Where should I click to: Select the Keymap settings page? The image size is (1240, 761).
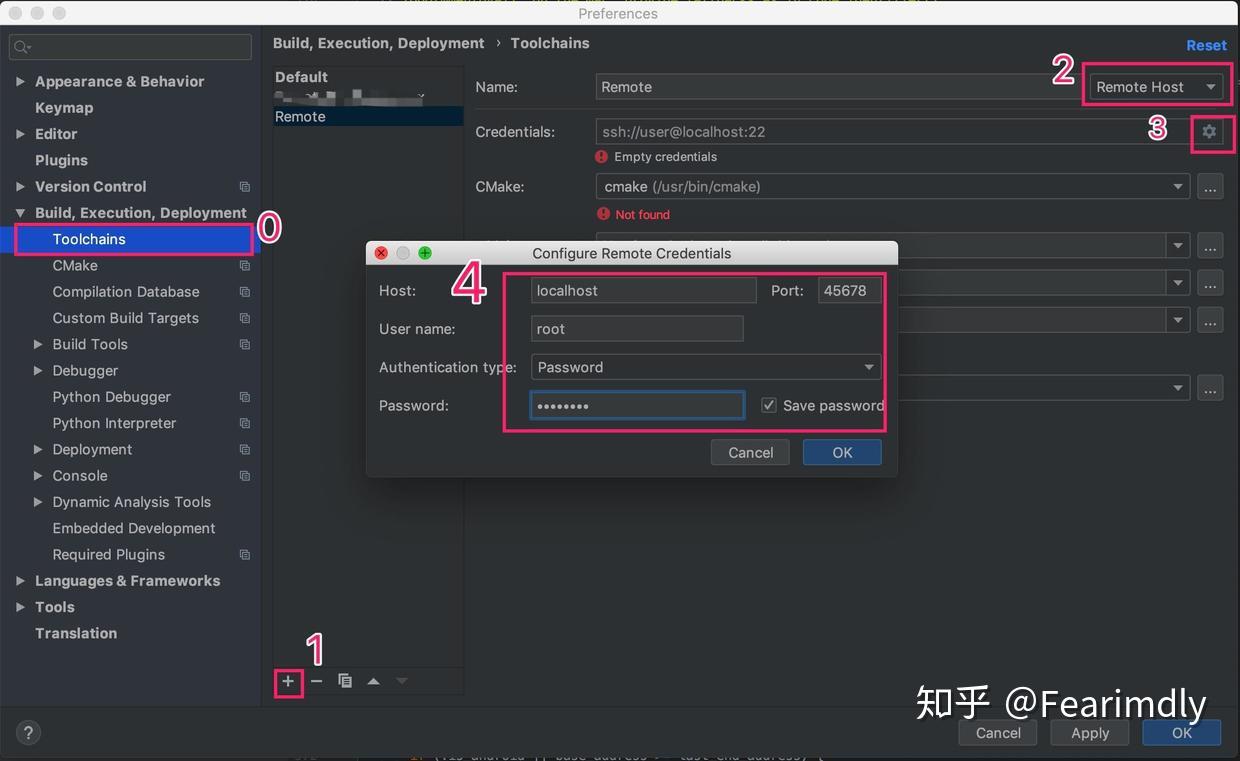pos(63,107)
